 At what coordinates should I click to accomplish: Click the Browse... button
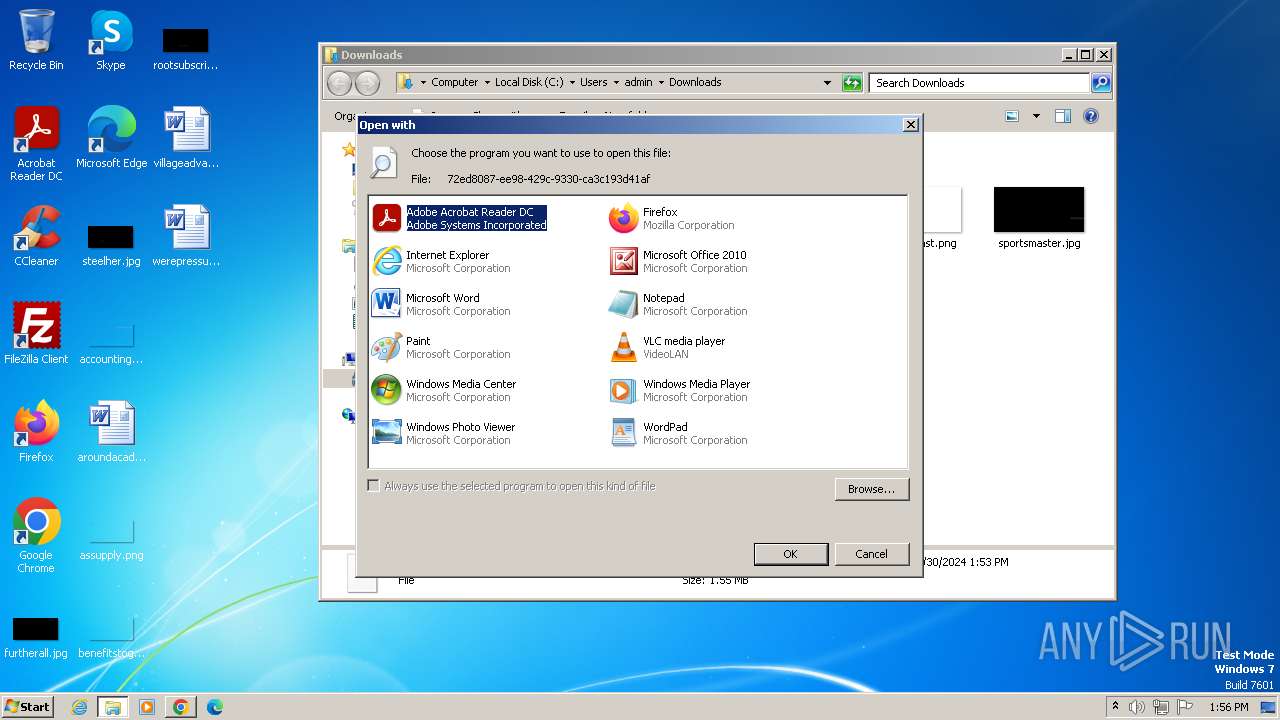point(871,489)
